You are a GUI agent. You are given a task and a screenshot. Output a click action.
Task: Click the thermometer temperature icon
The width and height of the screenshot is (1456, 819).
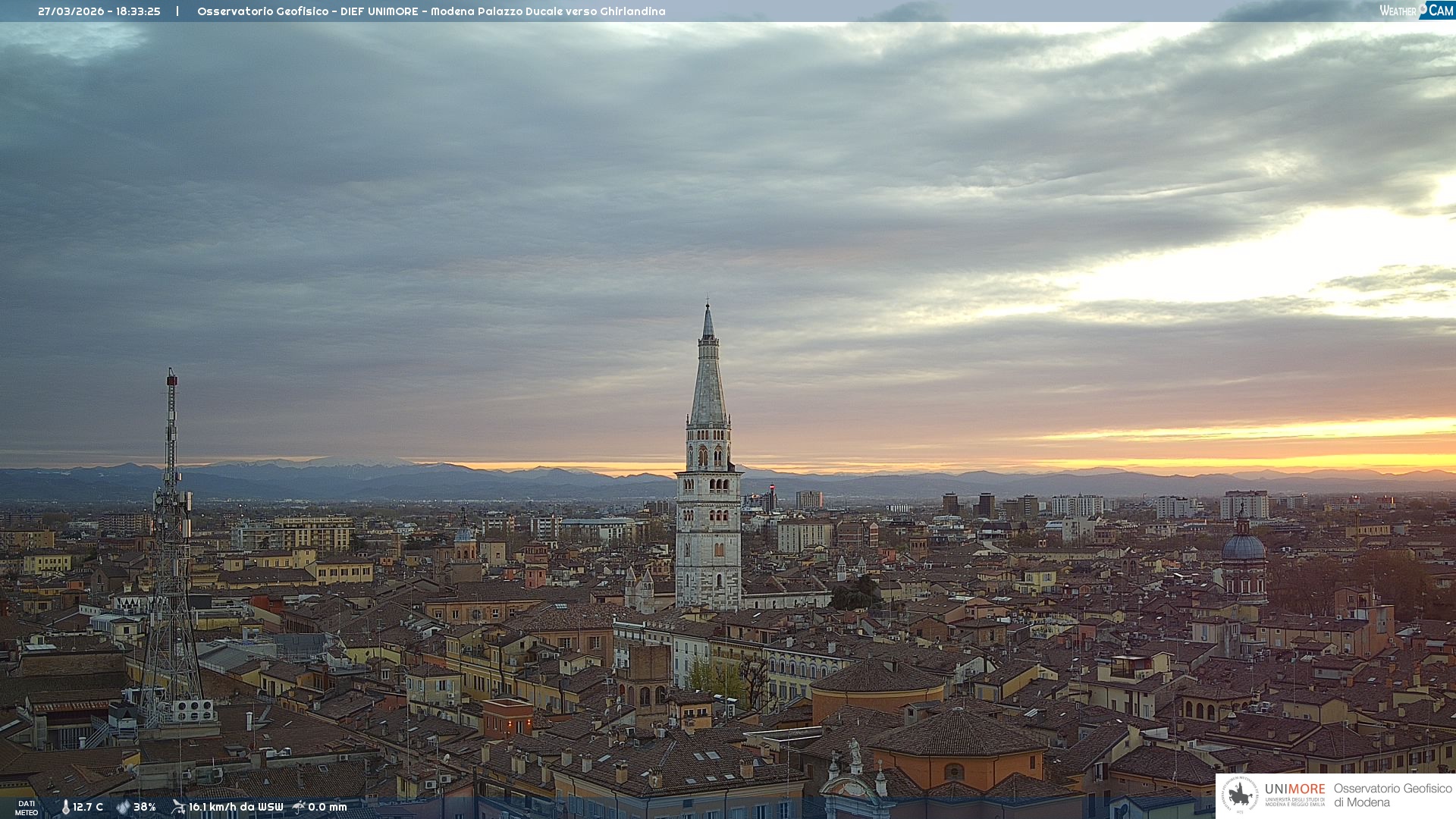[65, 807]
